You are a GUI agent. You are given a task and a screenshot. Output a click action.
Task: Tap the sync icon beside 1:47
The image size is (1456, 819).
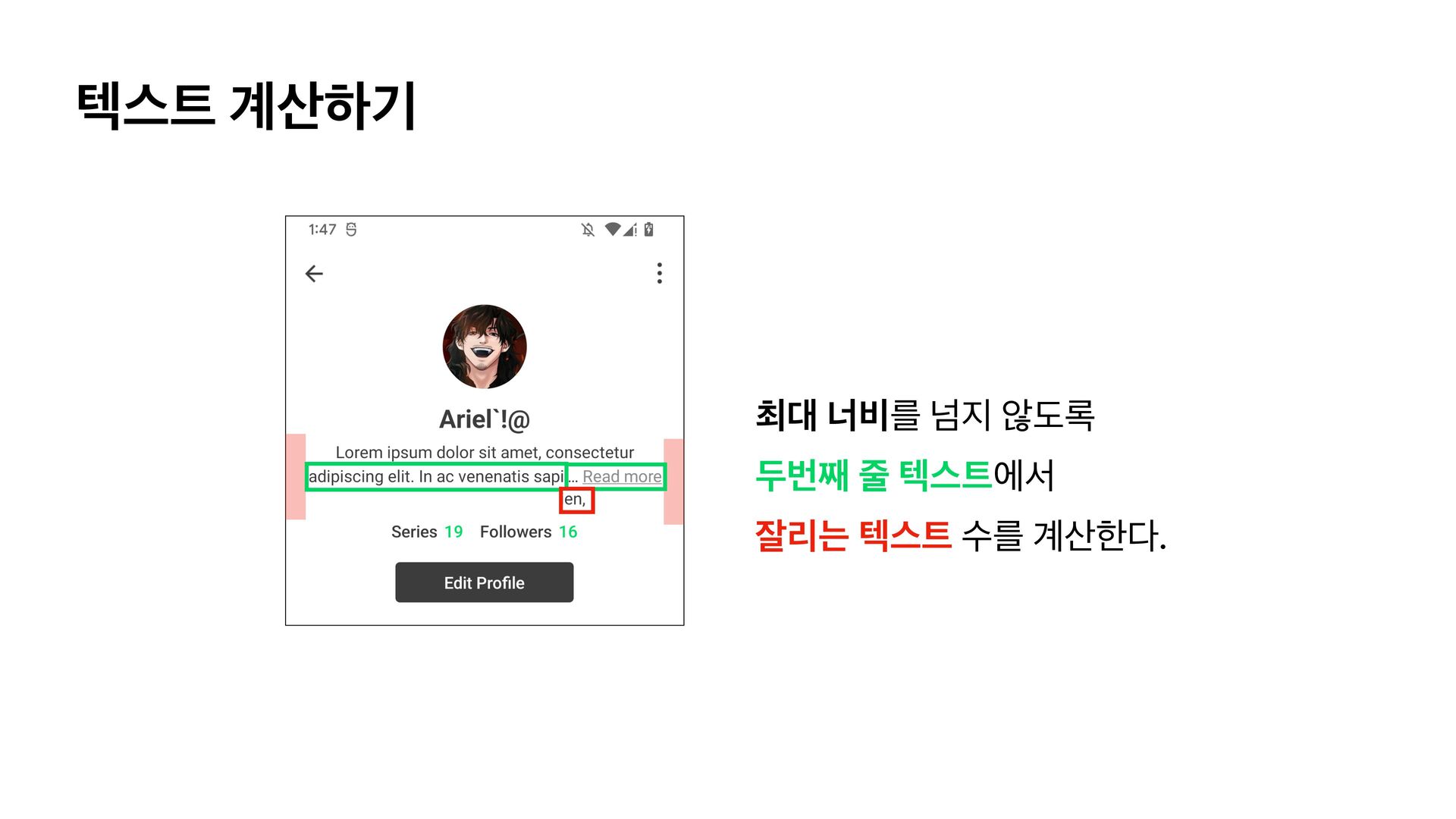351,230
